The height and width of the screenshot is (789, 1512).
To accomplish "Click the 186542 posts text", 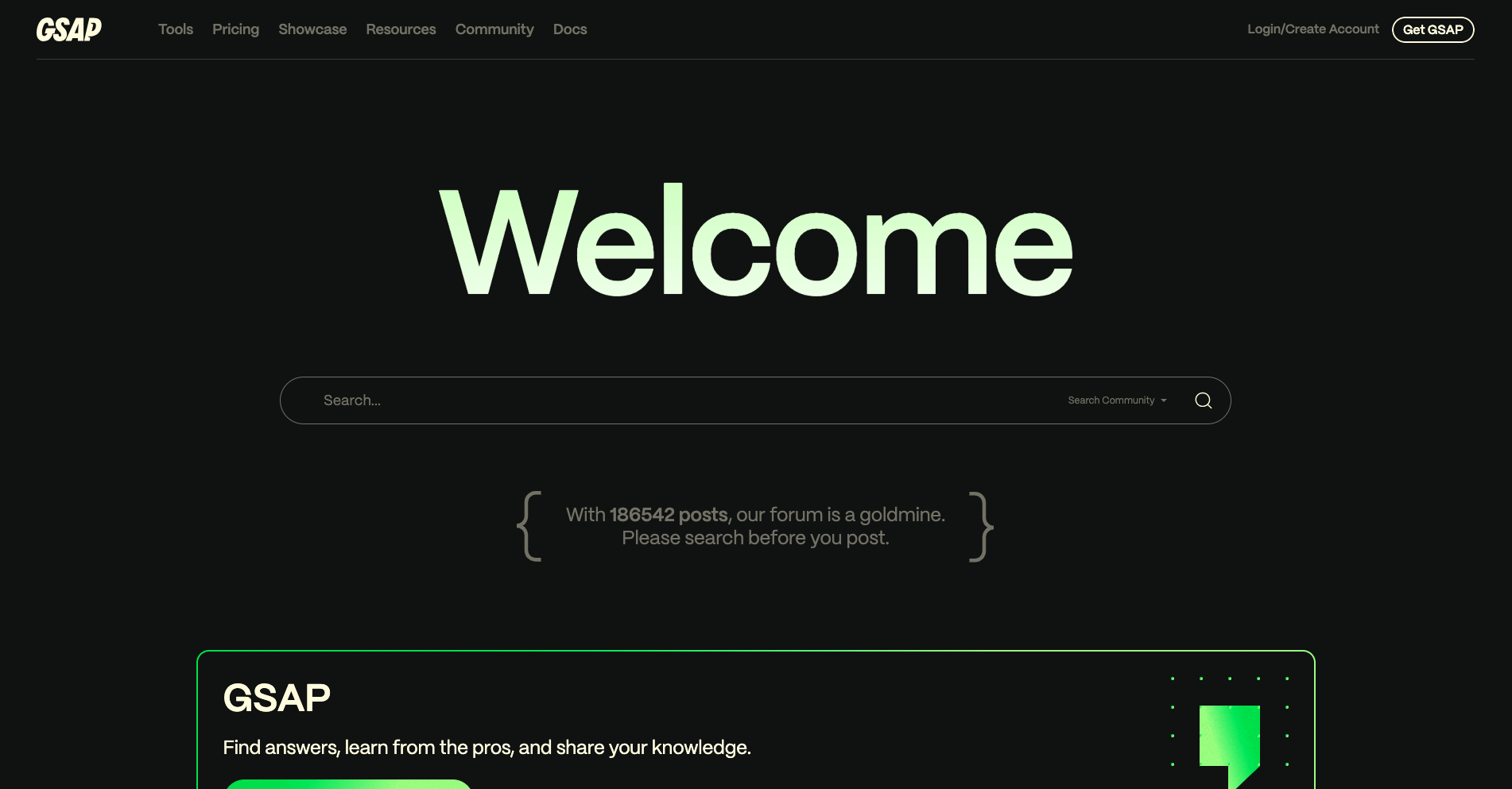I will 669,515.
